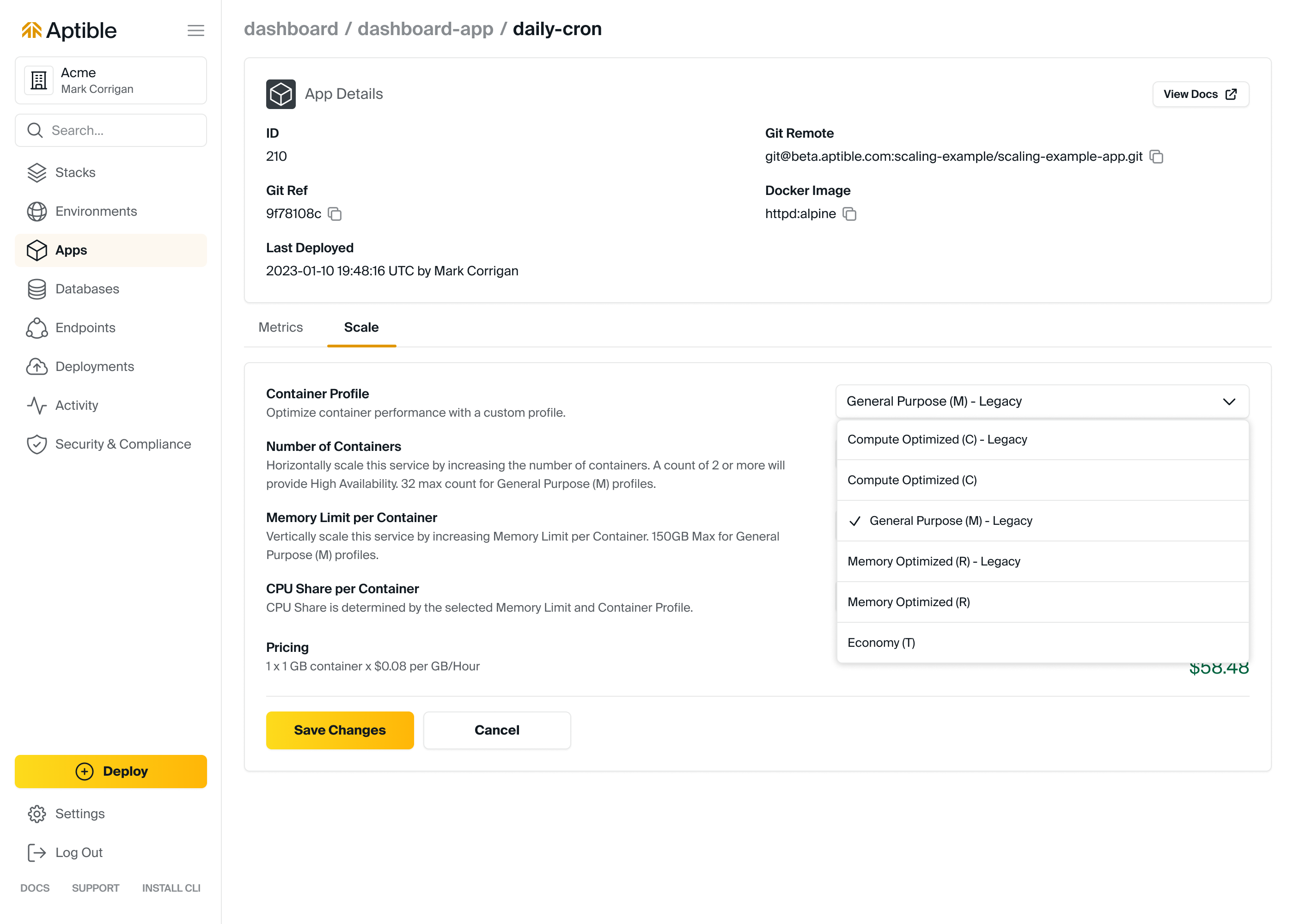Choose the Economy (T) profile

coord(881,643)
